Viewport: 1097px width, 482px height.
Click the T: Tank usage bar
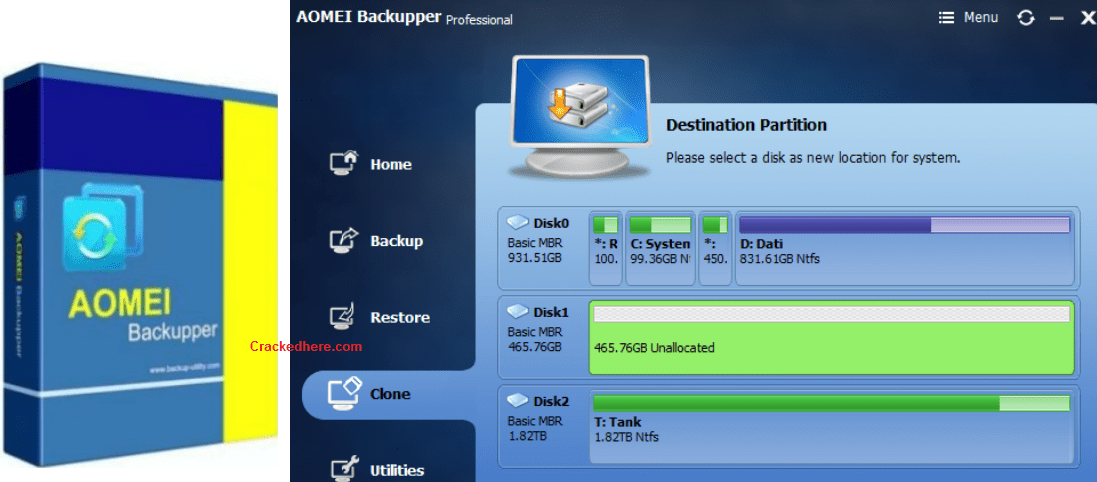click(x=831, y=403)
